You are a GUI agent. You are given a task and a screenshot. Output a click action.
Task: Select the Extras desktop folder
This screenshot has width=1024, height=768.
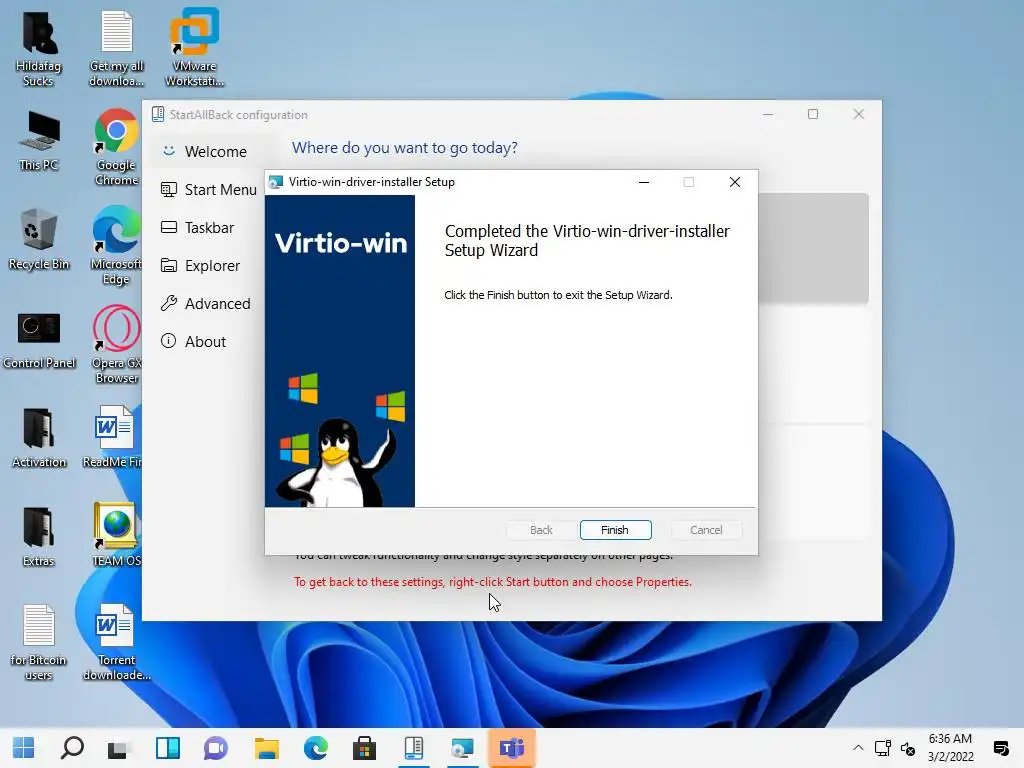click(39, 537)
